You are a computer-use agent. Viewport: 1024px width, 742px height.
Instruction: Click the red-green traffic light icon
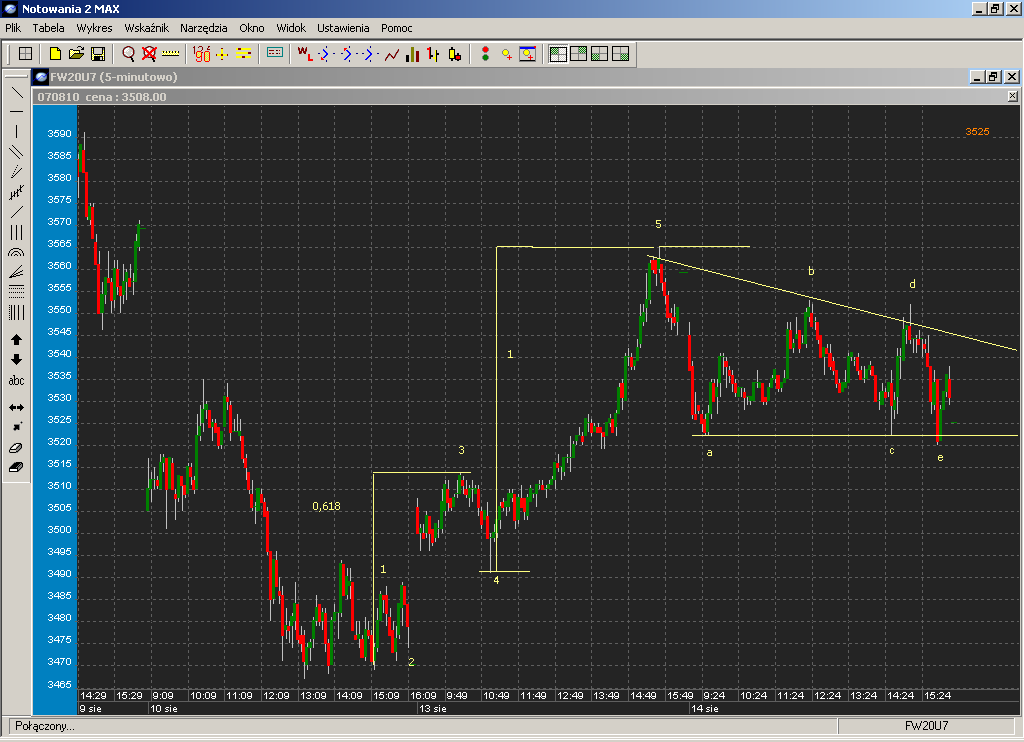click(485, 54)
